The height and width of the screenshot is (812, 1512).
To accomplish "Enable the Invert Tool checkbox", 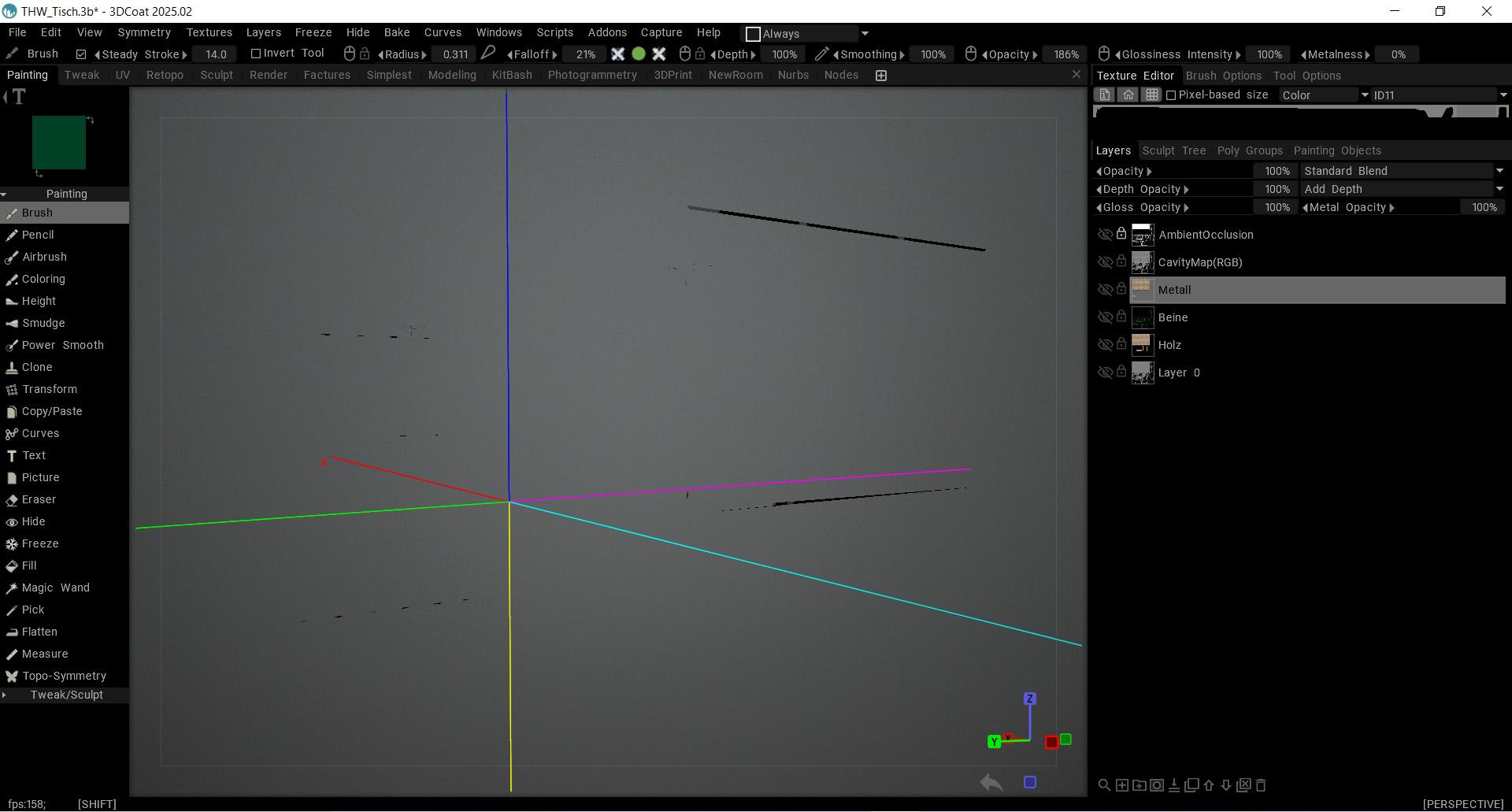I will click(255, 54).
